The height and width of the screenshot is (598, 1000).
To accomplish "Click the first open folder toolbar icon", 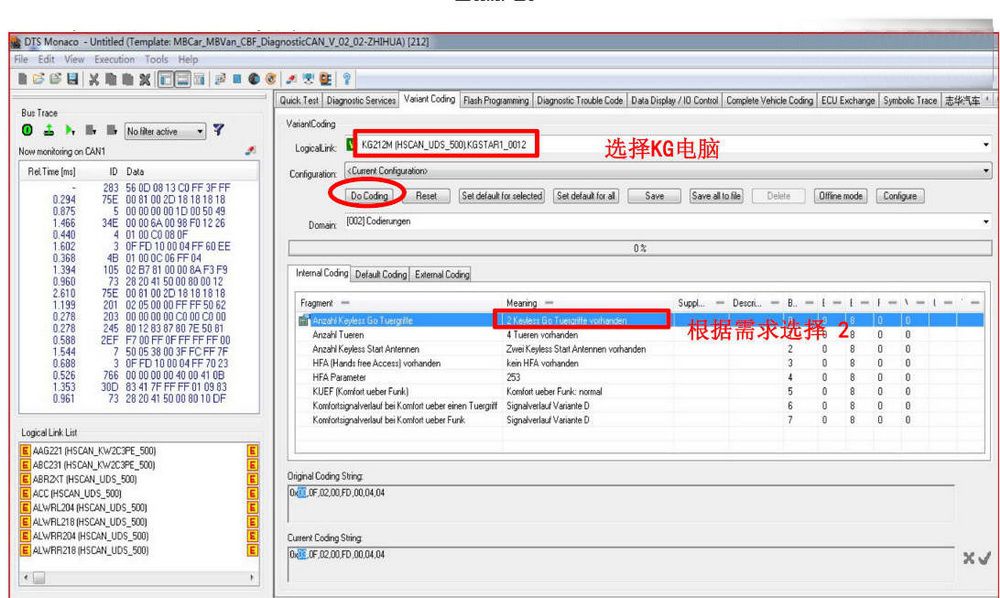I will pos(38,78).
